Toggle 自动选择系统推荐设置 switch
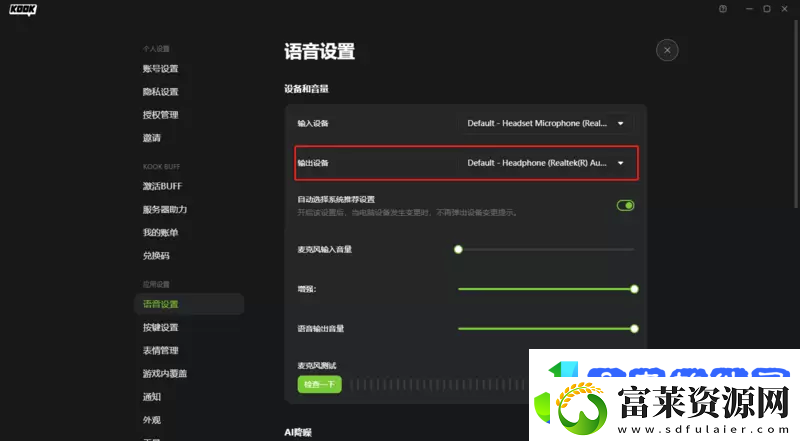800x441 pixels. 625,205
